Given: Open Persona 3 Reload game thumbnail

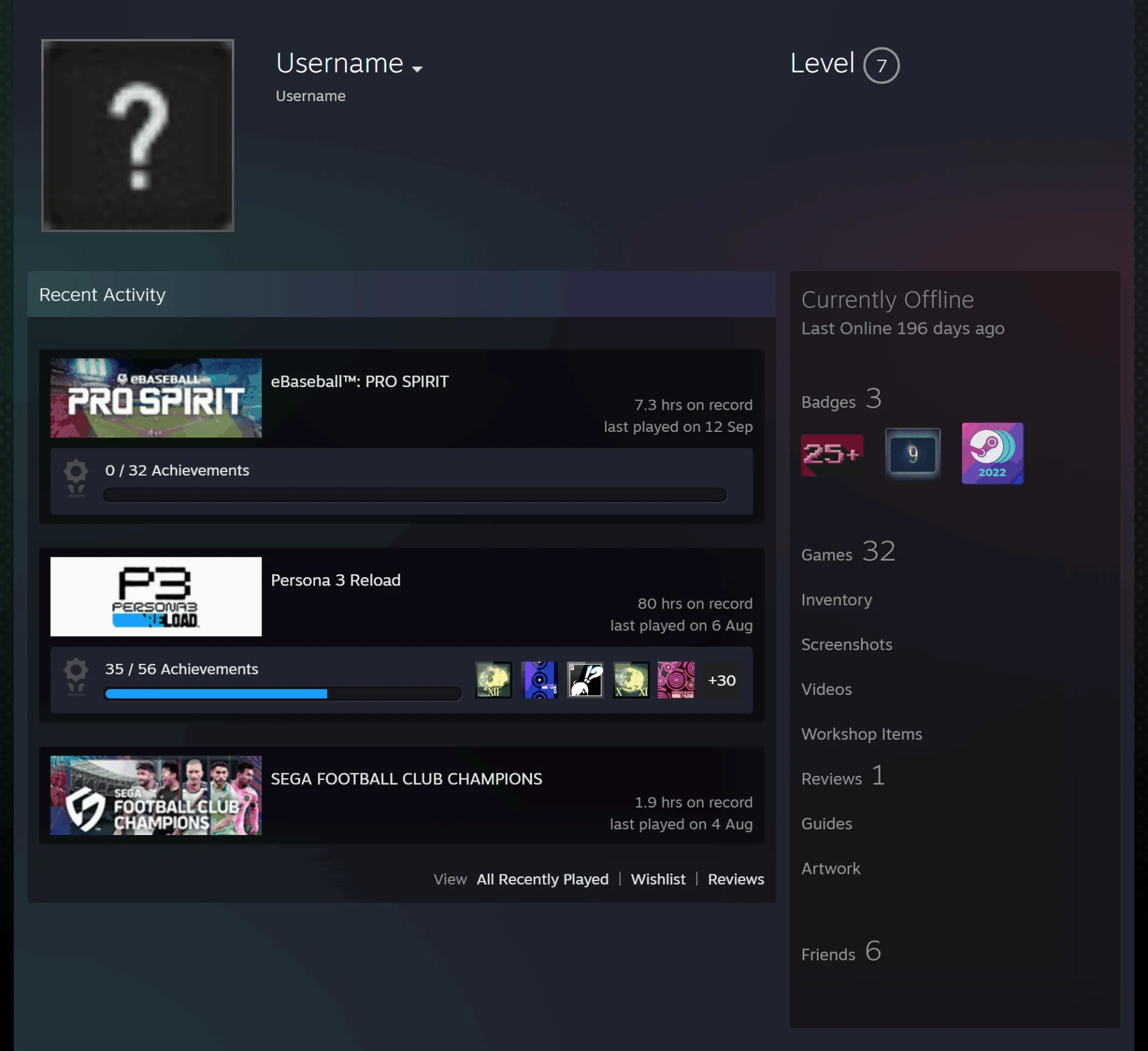Looking at the screenshot, I should pos(156,596).
